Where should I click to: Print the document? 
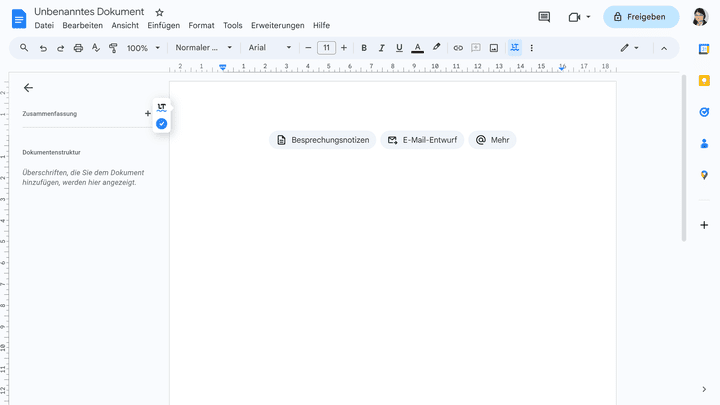pyautogui.click(x=78, y=48)
